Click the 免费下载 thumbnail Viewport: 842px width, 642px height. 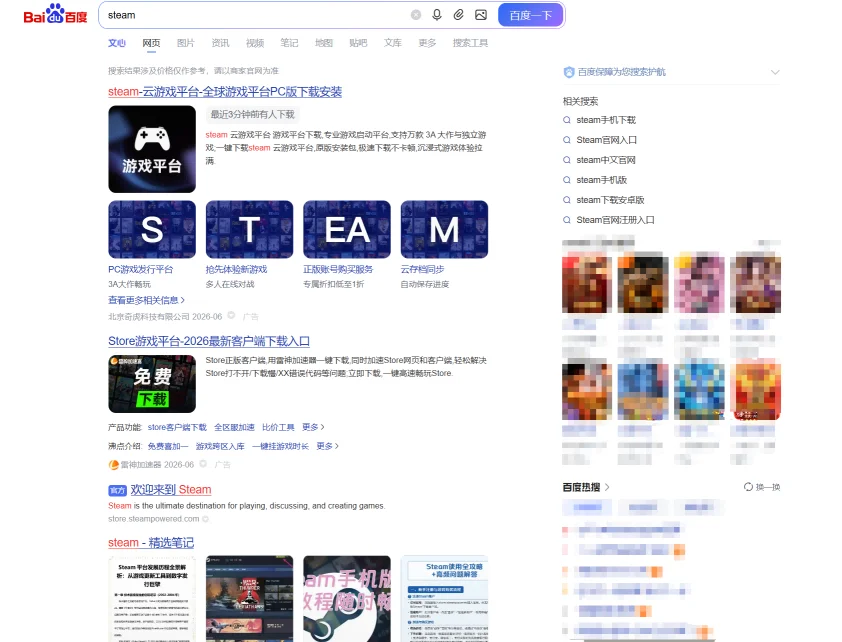click(x=152, y=384)
